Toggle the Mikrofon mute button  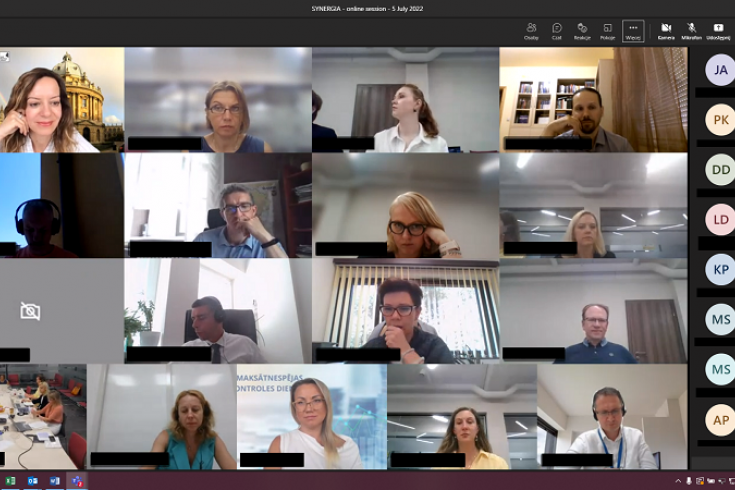tap(691, 31)
